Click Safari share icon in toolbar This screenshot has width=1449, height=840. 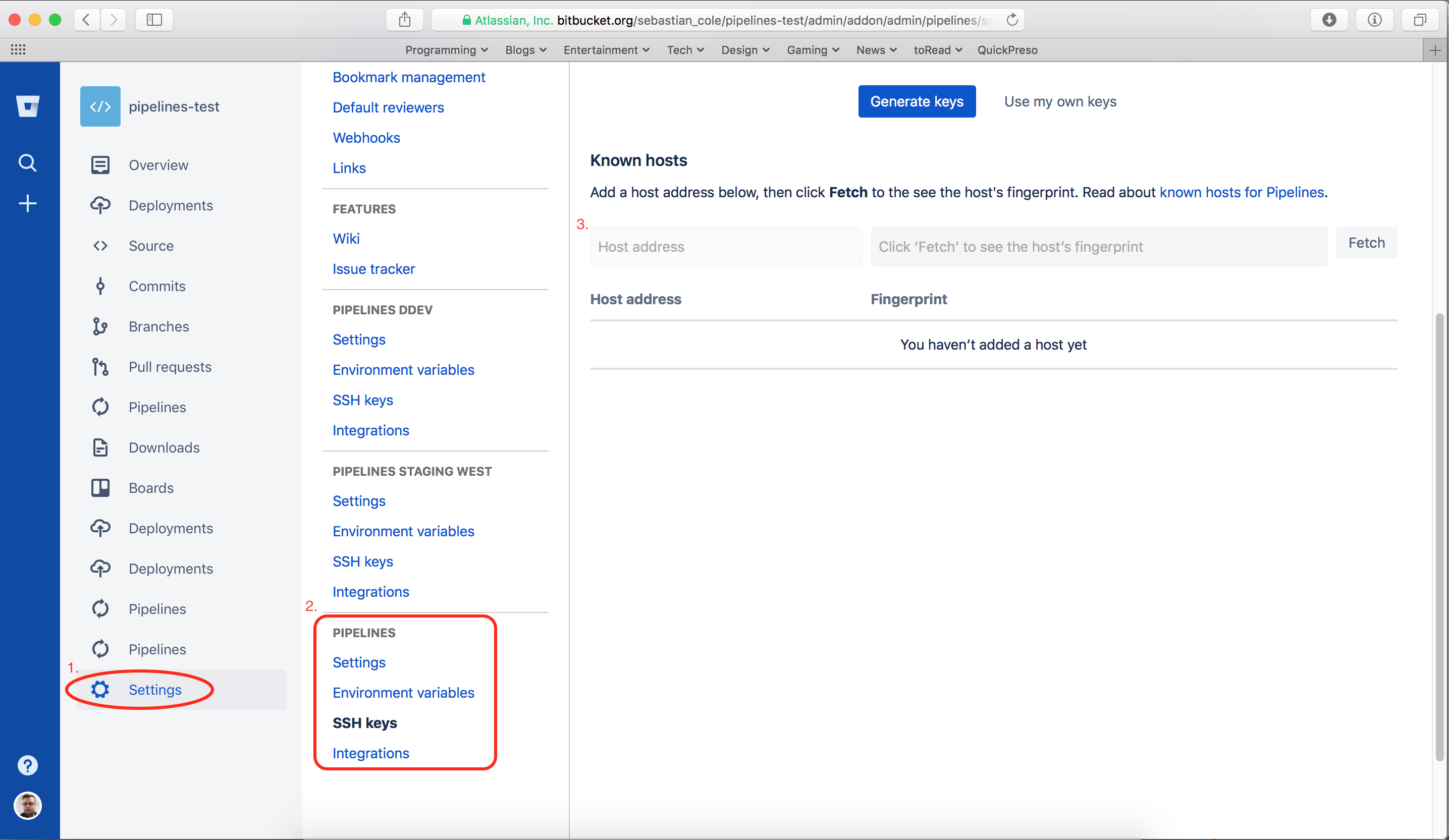[x=405, y=20]
